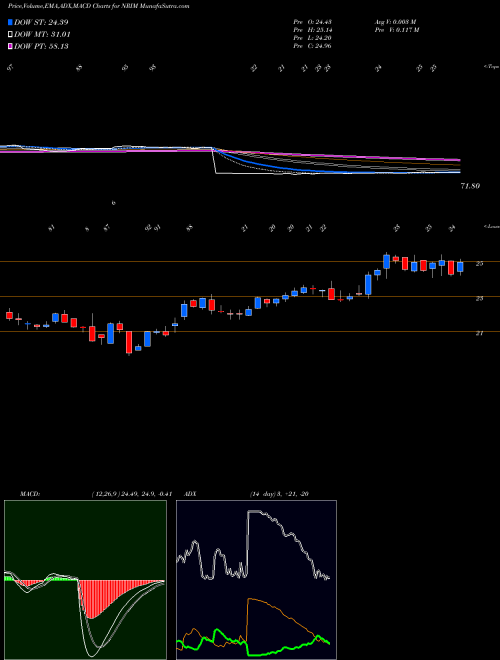This screenshot has width=500, height=660.
Task: Click the MACD (12,26,9) parameter values
Action: 131,494
